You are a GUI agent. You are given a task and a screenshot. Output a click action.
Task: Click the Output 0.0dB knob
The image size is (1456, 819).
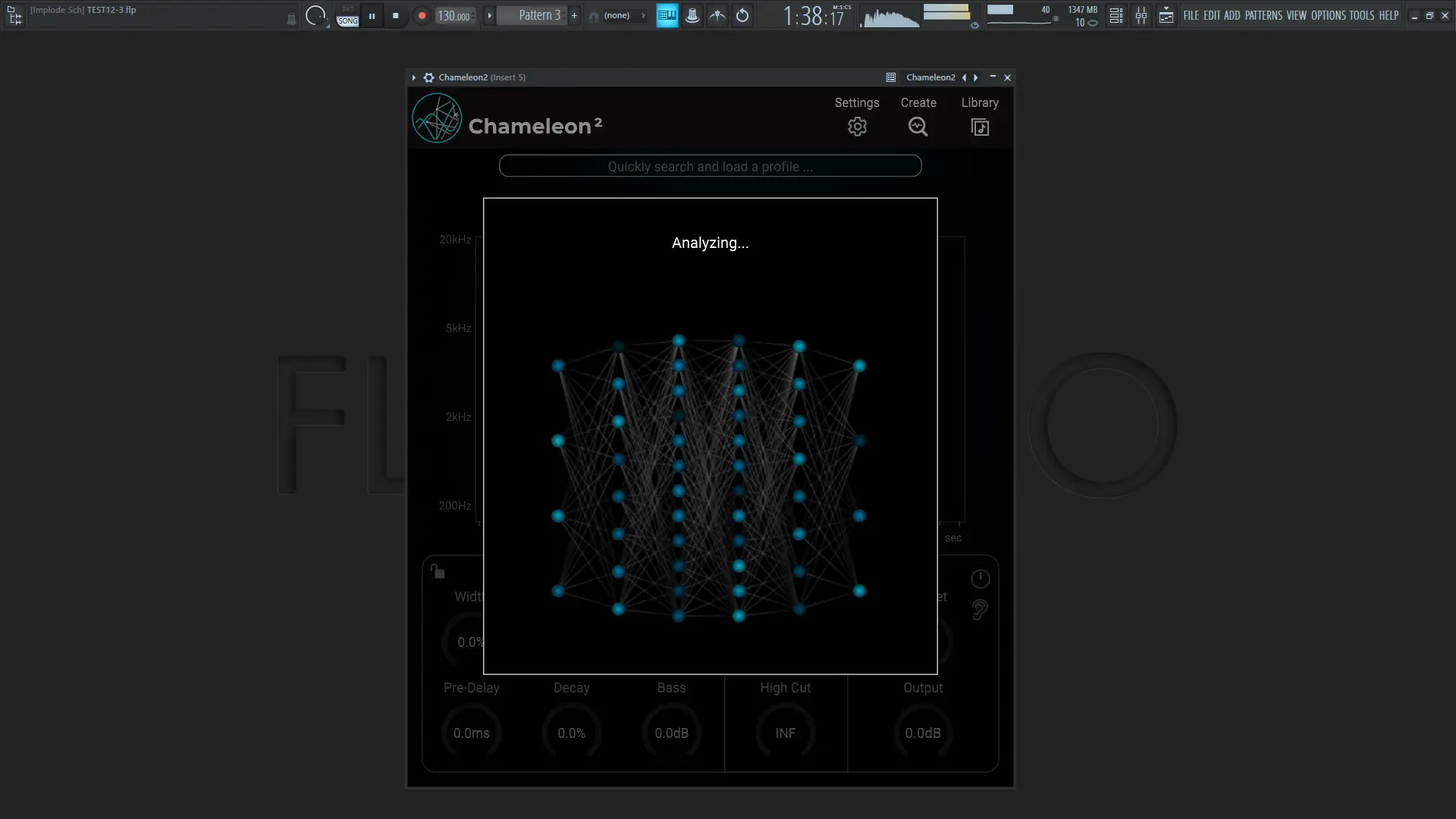pyautogui.click(x=922, y=733)
